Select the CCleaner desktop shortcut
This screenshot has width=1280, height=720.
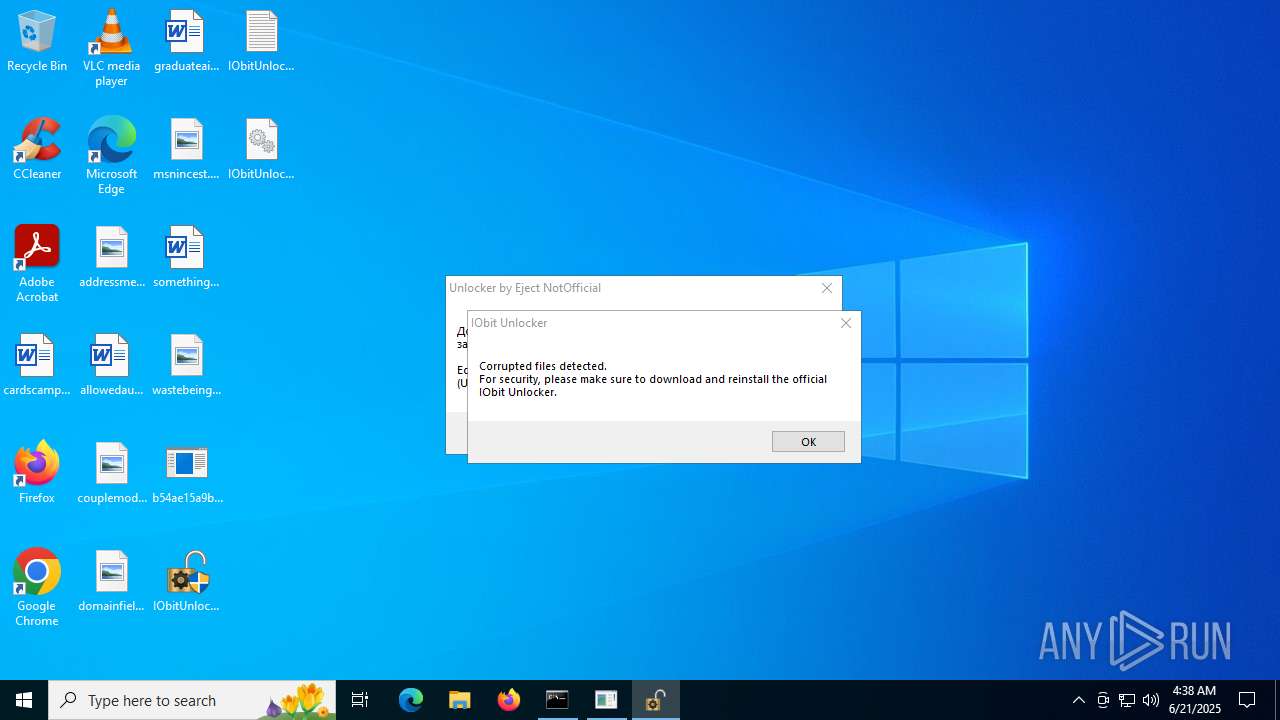tap(37, 150)
